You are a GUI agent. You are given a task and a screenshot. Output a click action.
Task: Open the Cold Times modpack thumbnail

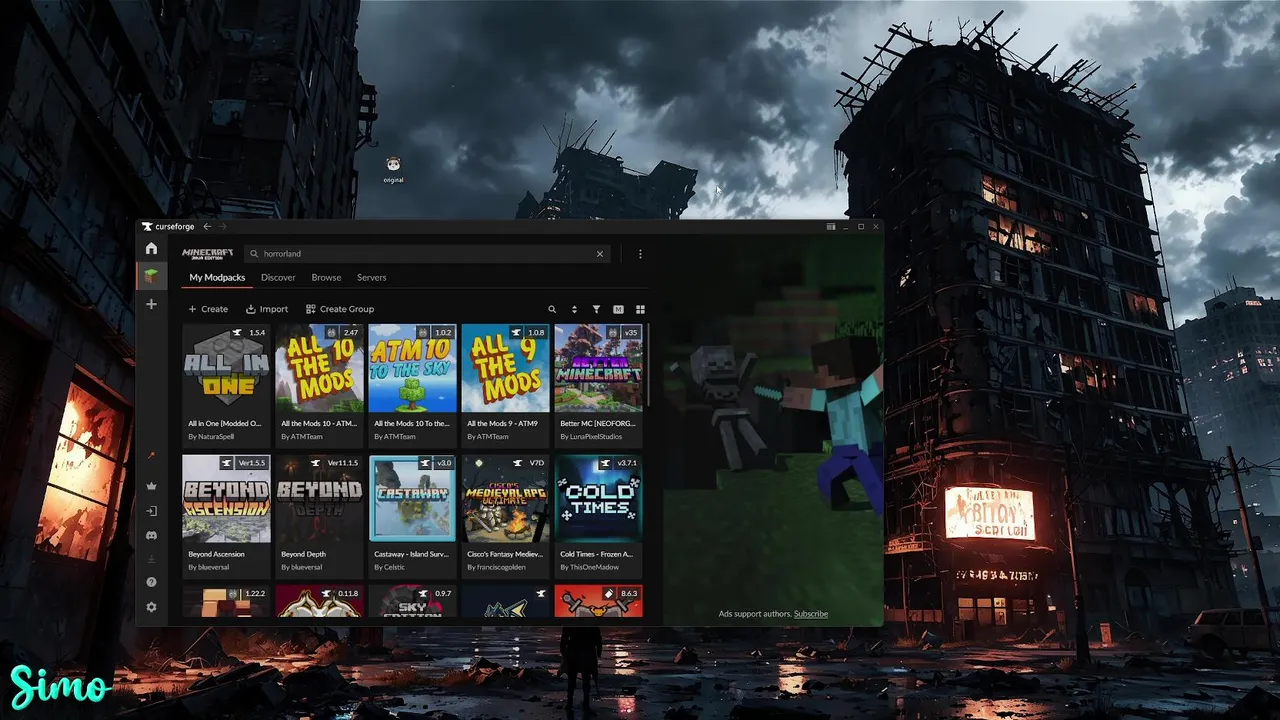pyautogui.click(x=598, y=499)
